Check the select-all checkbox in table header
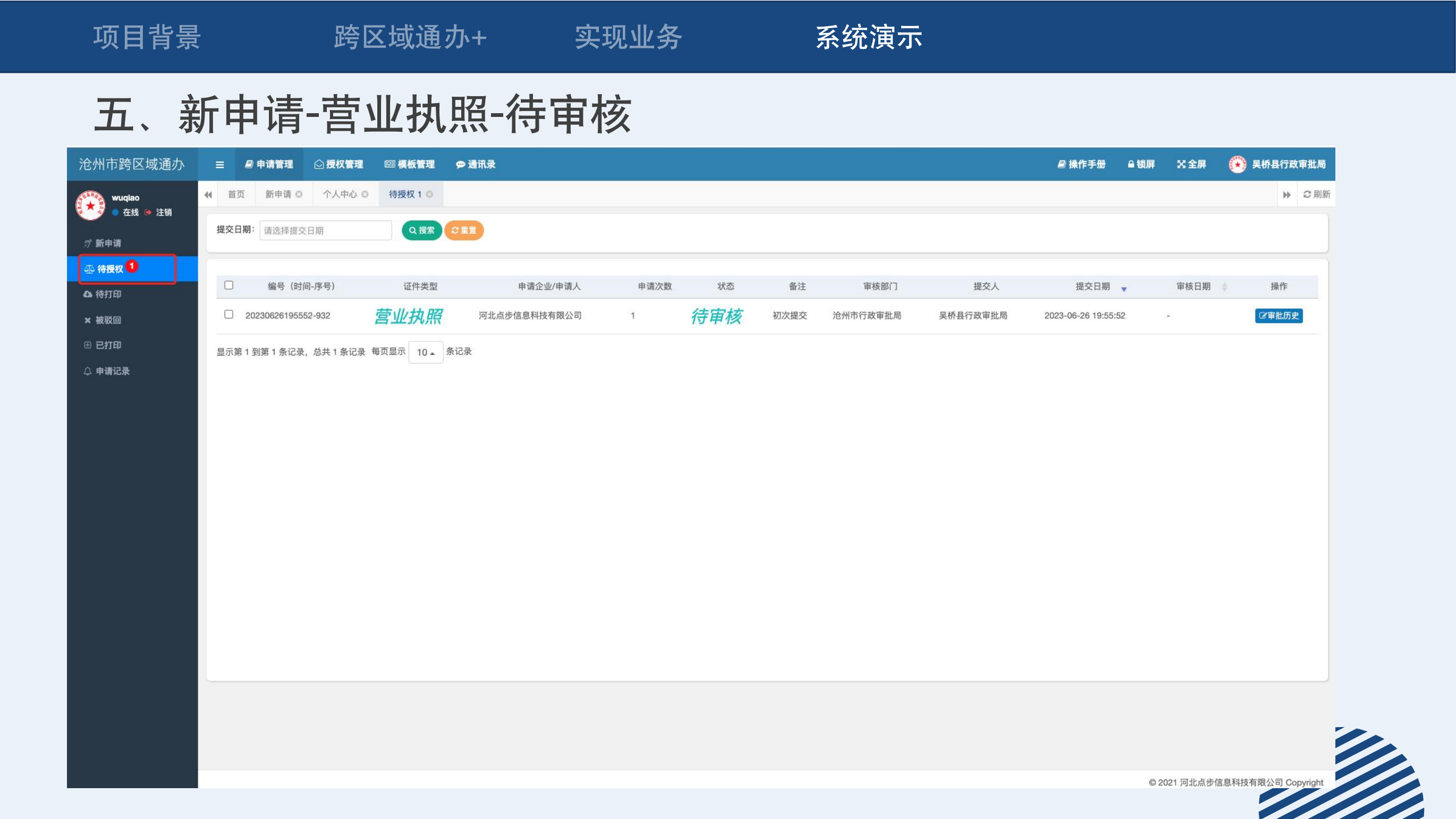Screen dimensions: 1456x819 tap(229, 285)
